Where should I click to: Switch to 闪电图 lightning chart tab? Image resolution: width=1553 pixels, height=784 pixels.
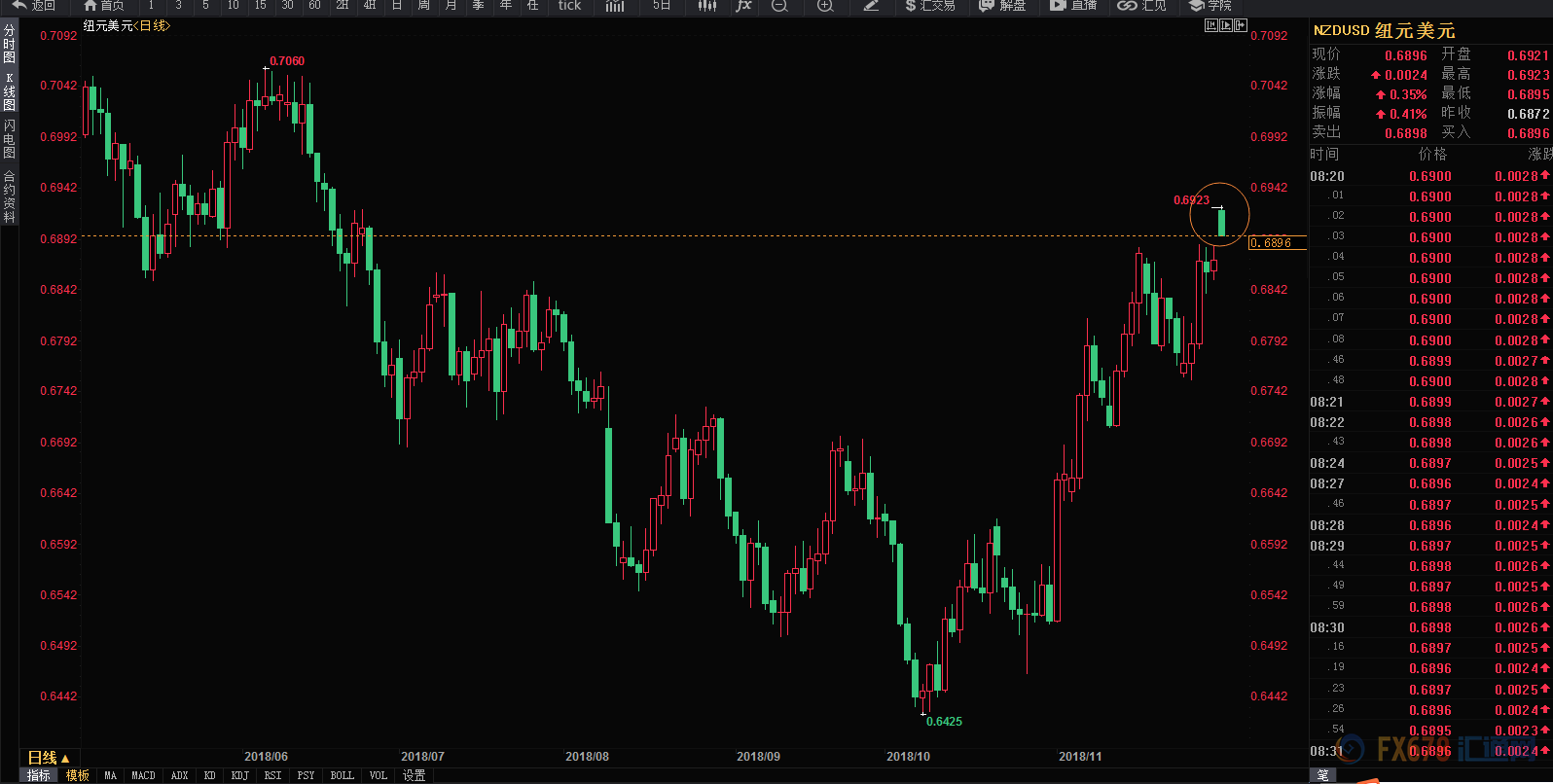tap(9, 139)
